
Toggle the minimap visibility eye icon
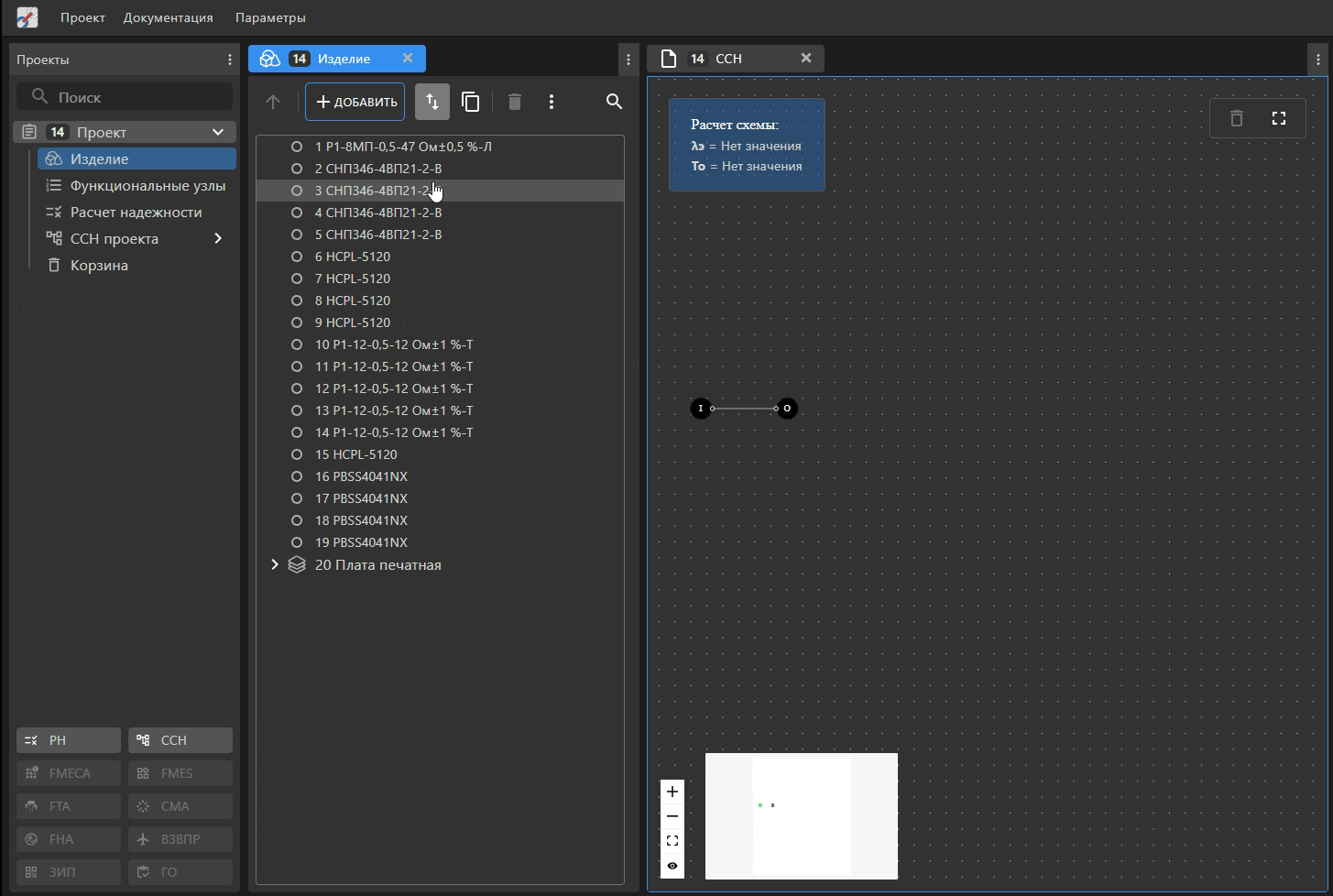pos(672,866)
